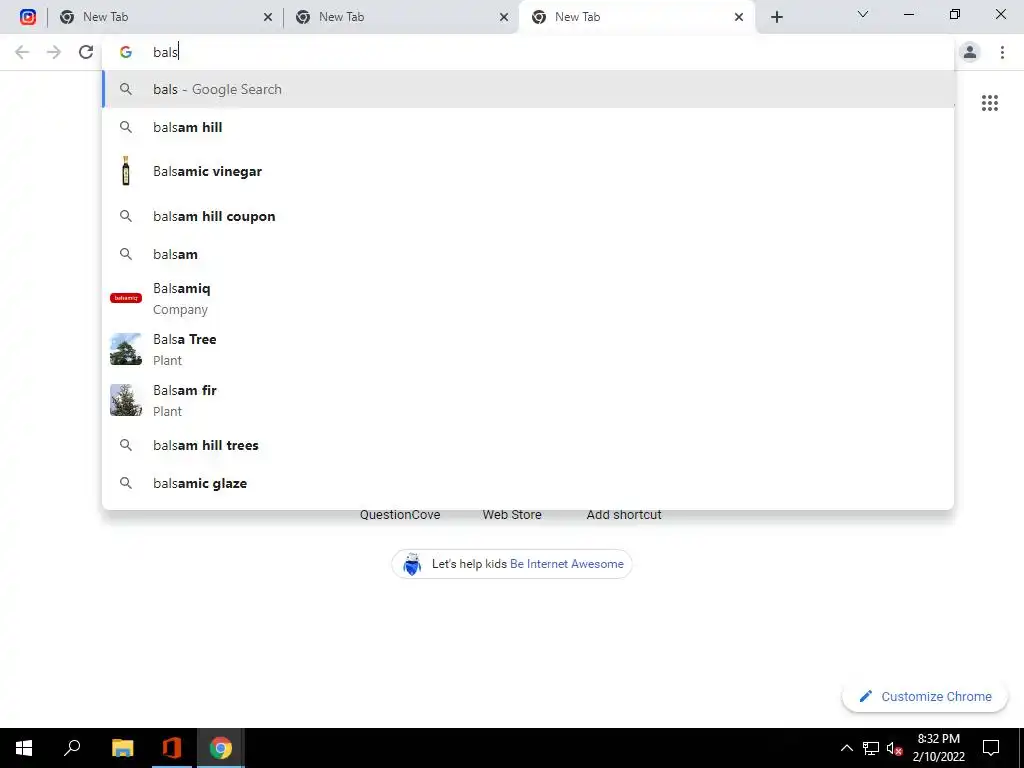Image resolution: width=1024 pixels, height=768 pixels.
Task: Click the muted volume tray icon
Action: tap(894, 748)
